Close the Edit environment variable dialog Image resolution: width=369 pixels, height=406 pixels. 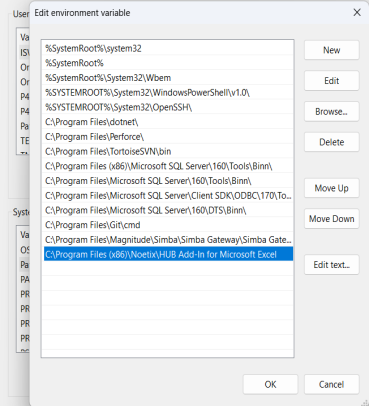point(357,13)
